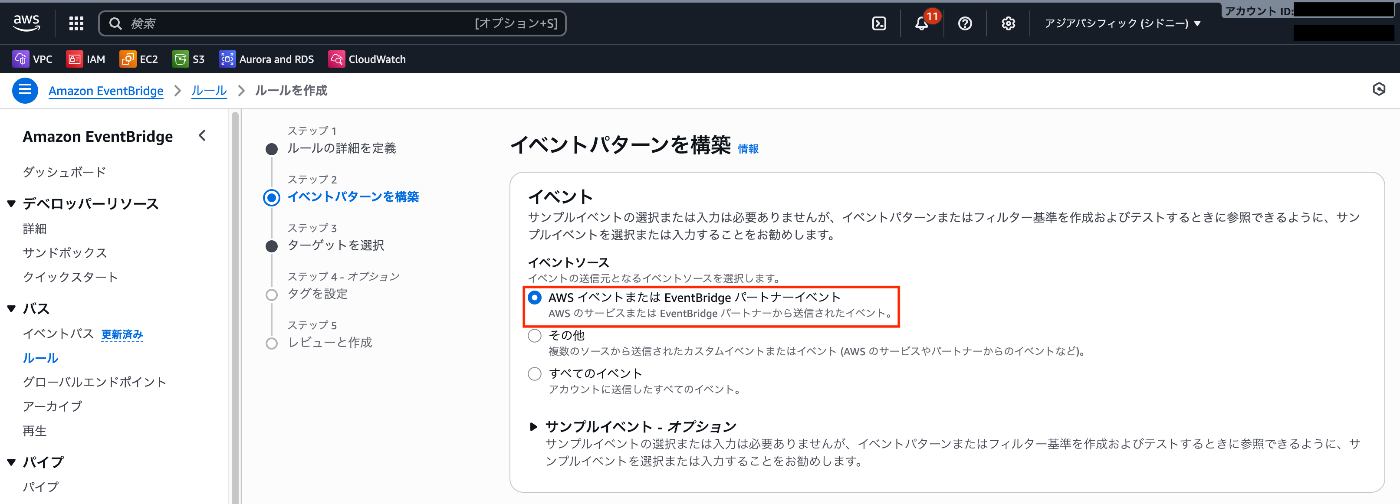
Task: Open the services grid menu icon
Action: [x=76, y=23]
